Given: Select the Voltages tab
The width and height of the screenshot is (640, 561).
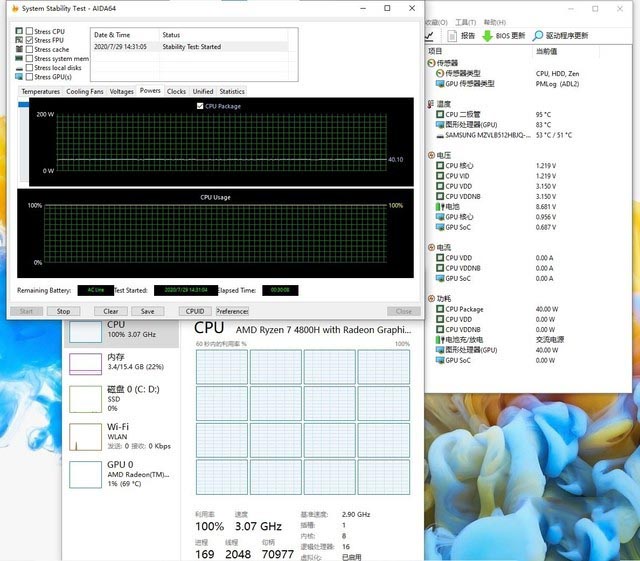Looking at the screenshot, I should (122, 91).
